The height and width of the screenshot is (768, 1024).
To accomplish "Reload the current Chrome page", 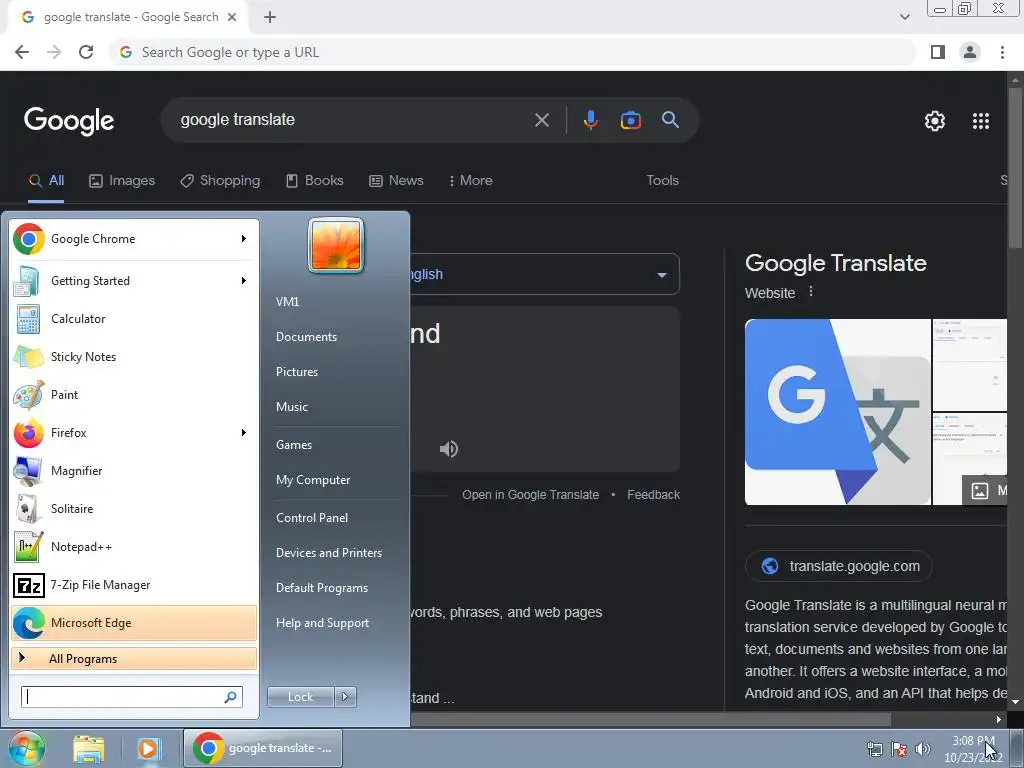I will [x=86, y=52].
